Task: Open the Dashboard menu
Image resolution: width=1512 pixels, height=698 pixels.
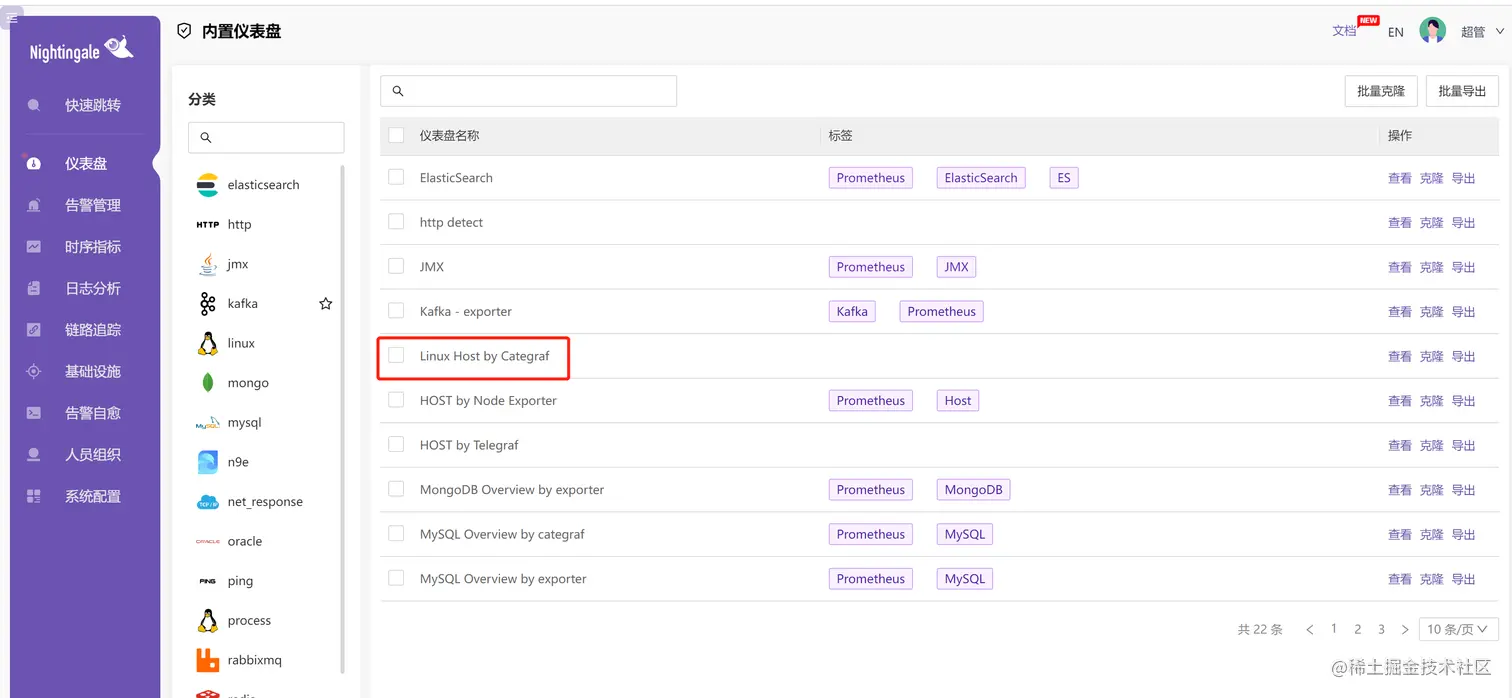Action: pyautogui.click(x=86, y=164)
